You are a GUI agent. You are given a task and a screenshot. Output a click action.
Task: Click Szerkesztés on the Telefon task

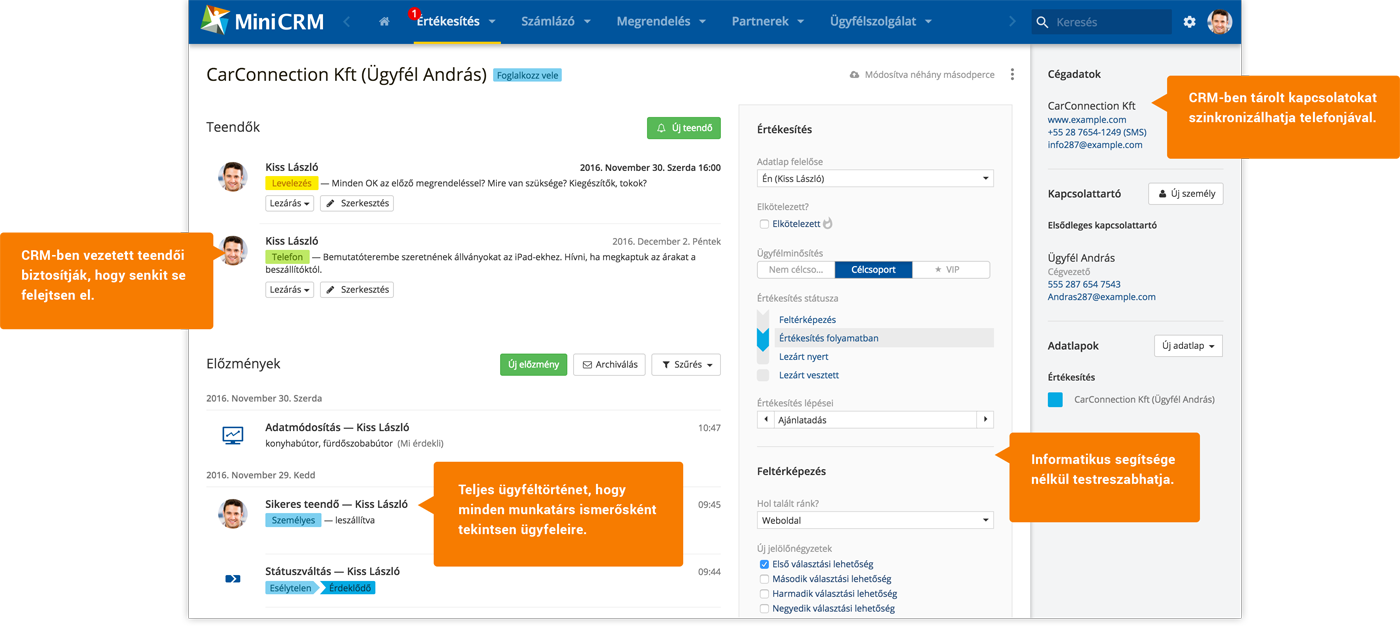pyautogui.click(x=357, y=290)
